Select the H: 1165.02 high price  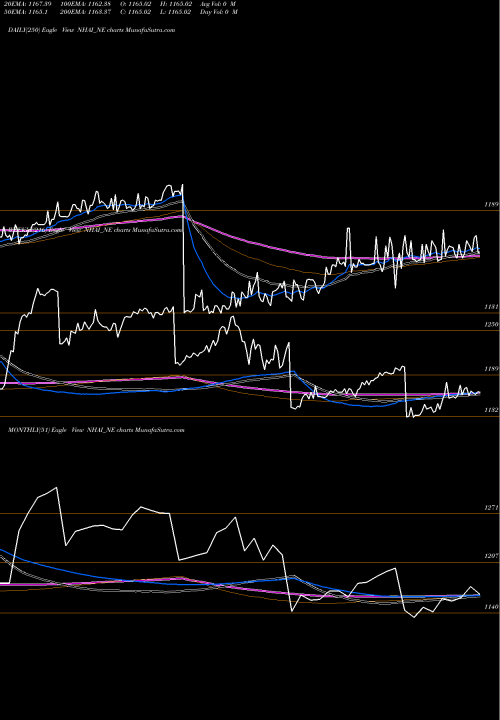click(175, 3)
